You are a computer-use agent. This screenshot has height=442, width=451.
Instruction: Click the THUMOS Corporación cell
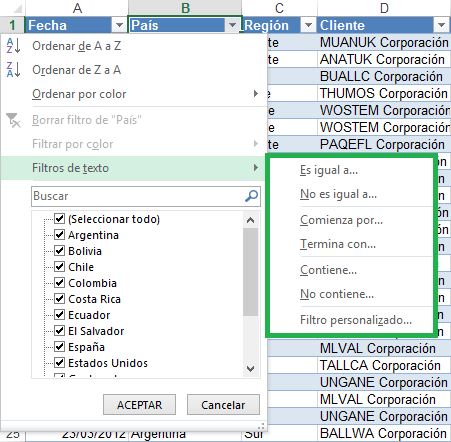384,93
